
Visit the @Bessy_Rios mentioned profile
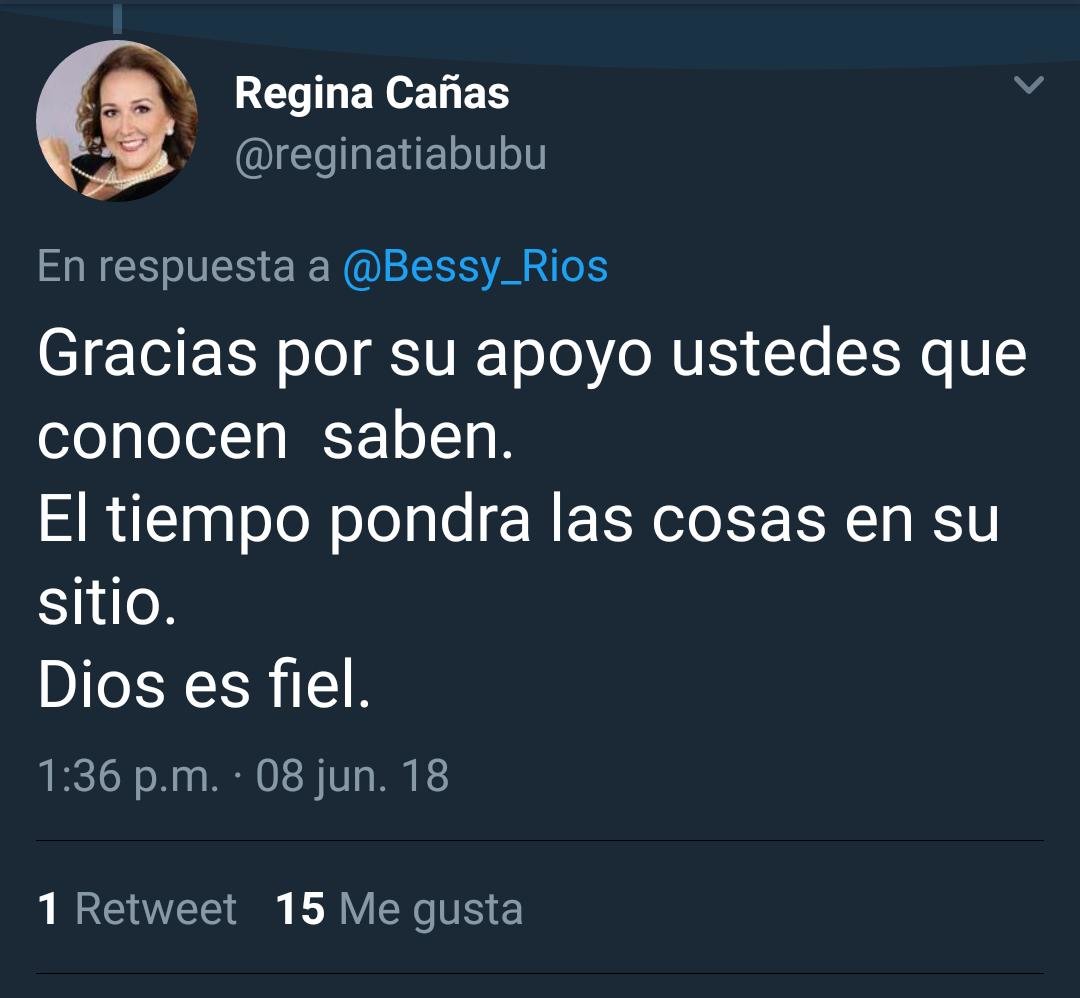pyautogui.click(x=475, y=267)
